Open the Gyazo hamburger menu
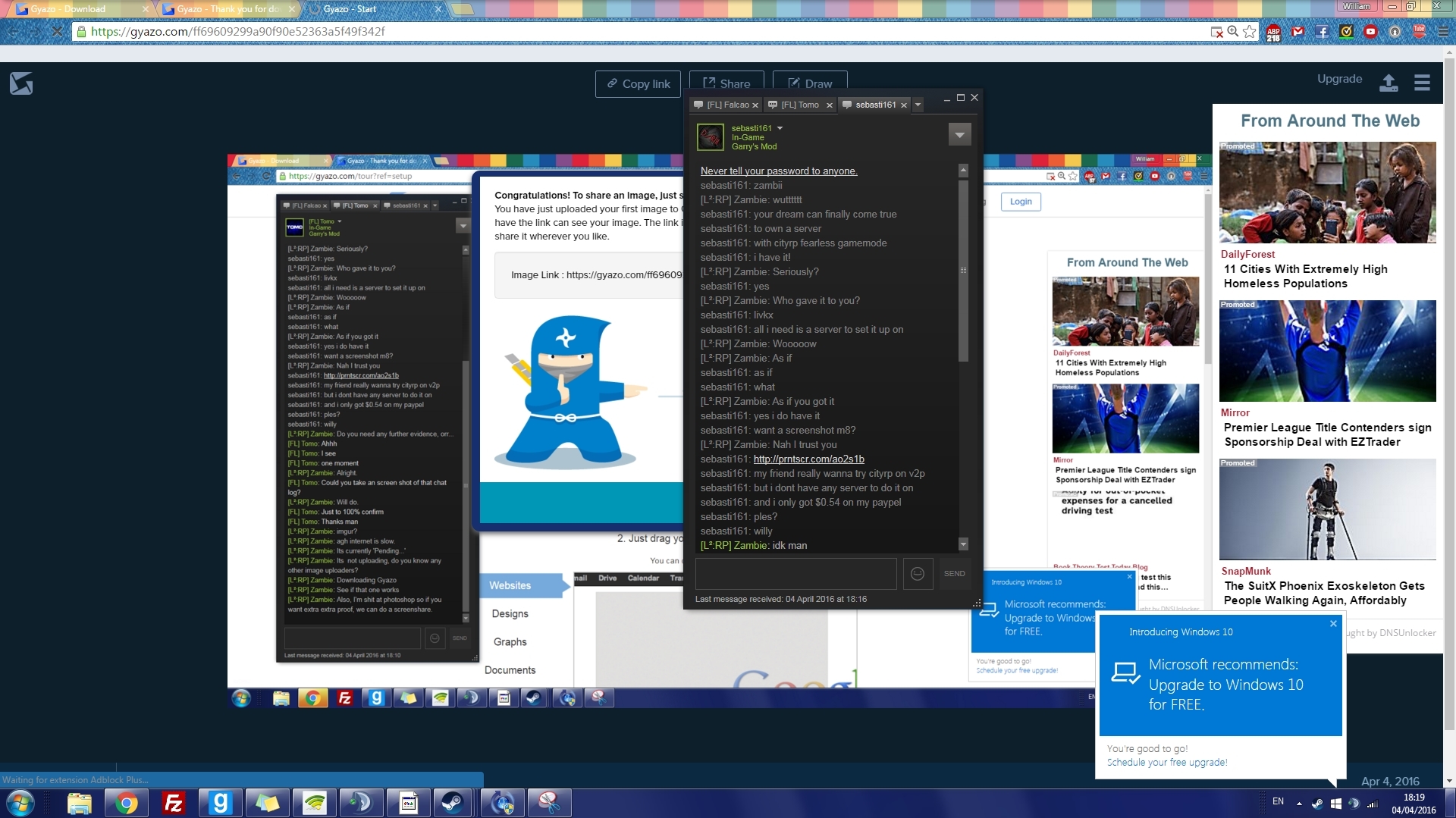Screen dimensions: 1456x818 click(x=1422, y=83)
